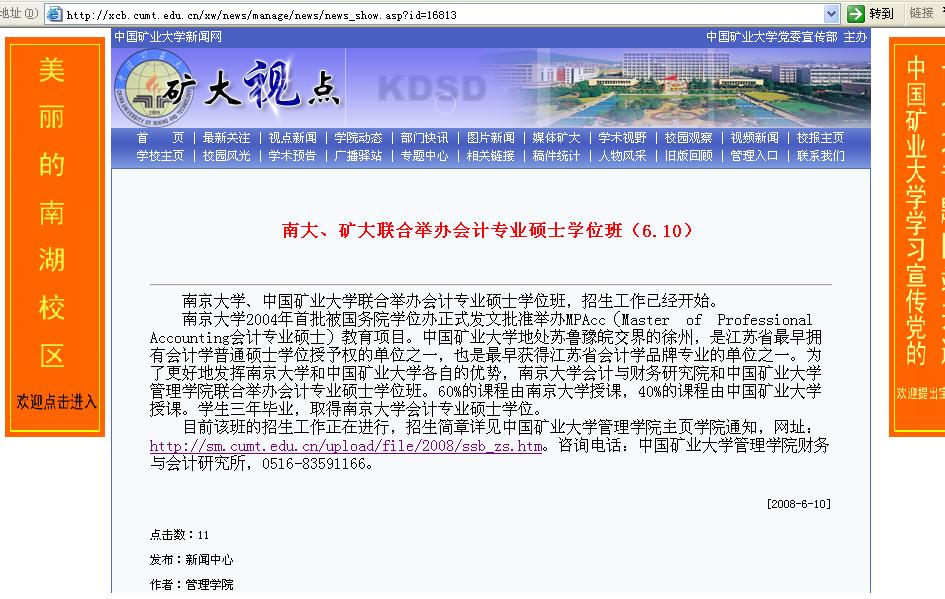
Task: Click the right orange 中国矿业大学学习宣传 banner
Action: point(917,237)
